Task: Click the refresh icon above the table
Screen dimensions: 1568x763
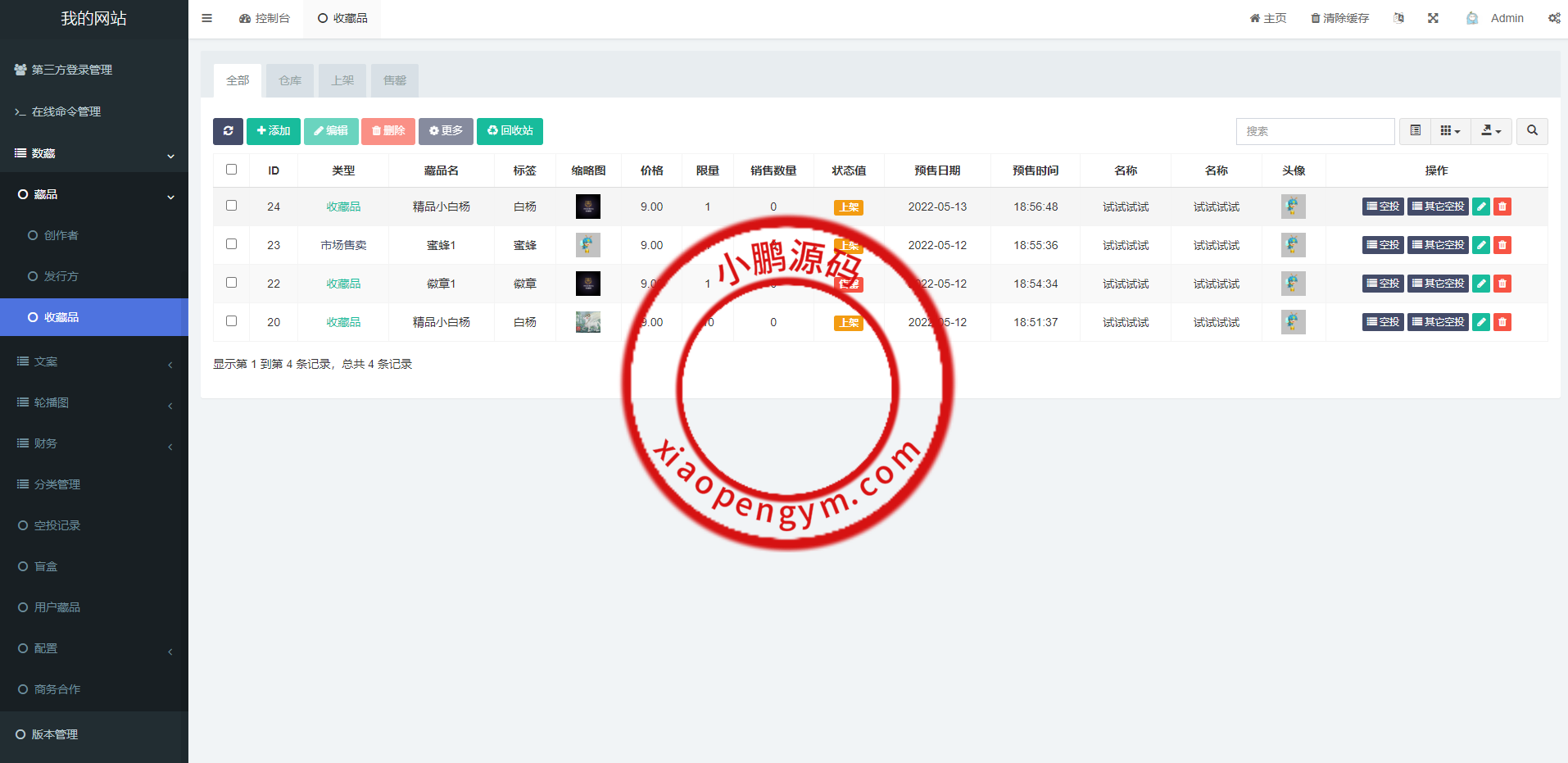Action: [x=228, y=131]
